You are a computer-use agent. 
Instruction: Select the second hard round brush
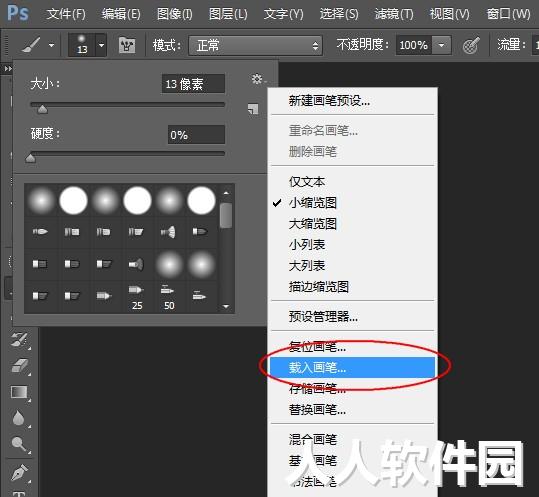click(73, 200)
